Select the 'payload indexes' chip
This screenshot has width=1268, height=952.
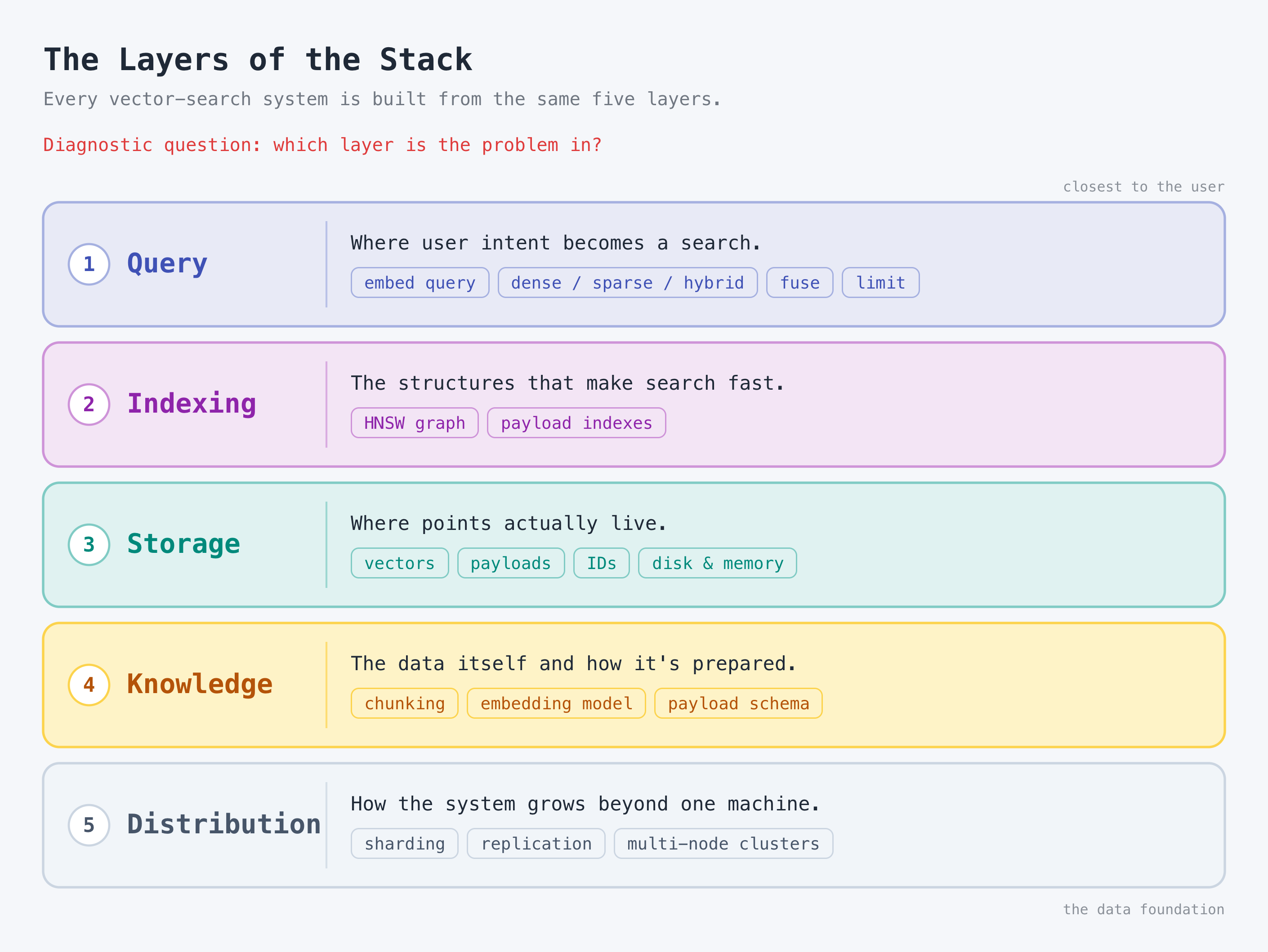[577, 423]
